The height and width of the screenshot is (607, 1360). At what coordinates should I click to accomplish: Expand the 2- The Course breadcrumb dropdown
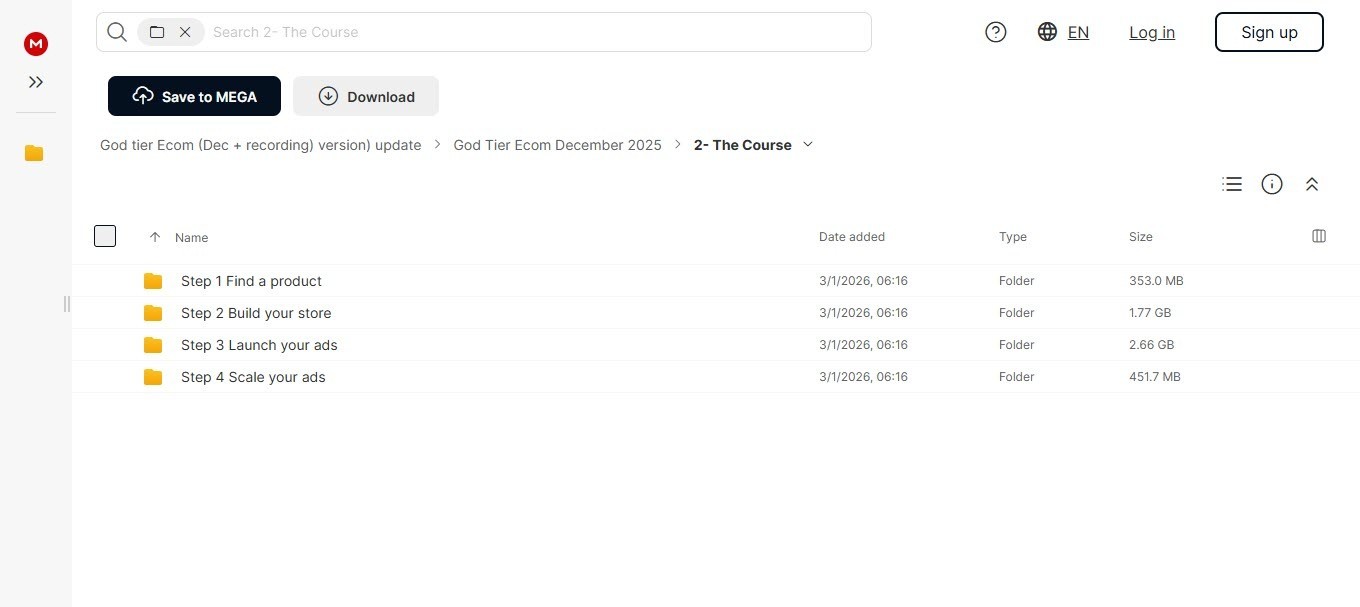(x=808, y=144)
